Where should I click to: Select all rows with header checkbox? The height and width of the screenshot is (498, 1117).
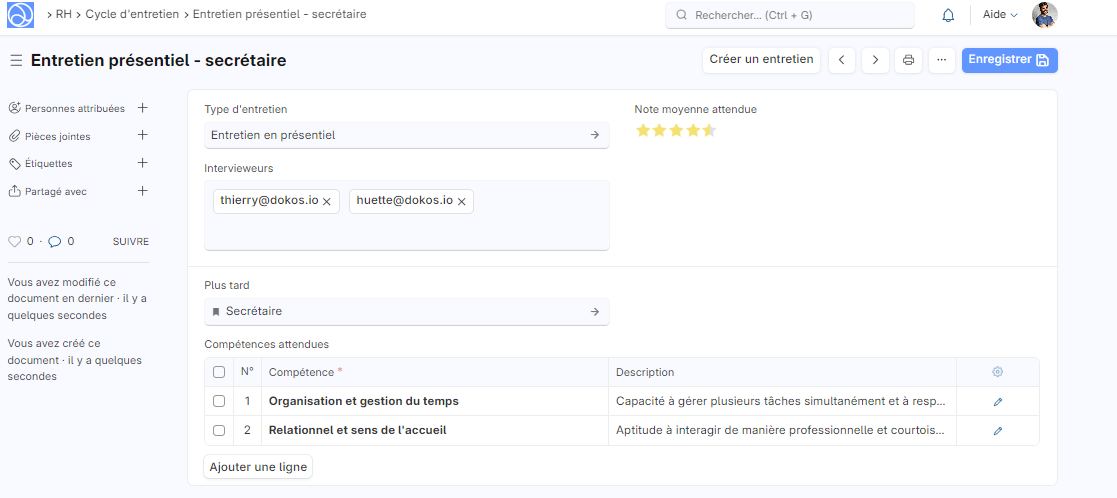point(219,372)
